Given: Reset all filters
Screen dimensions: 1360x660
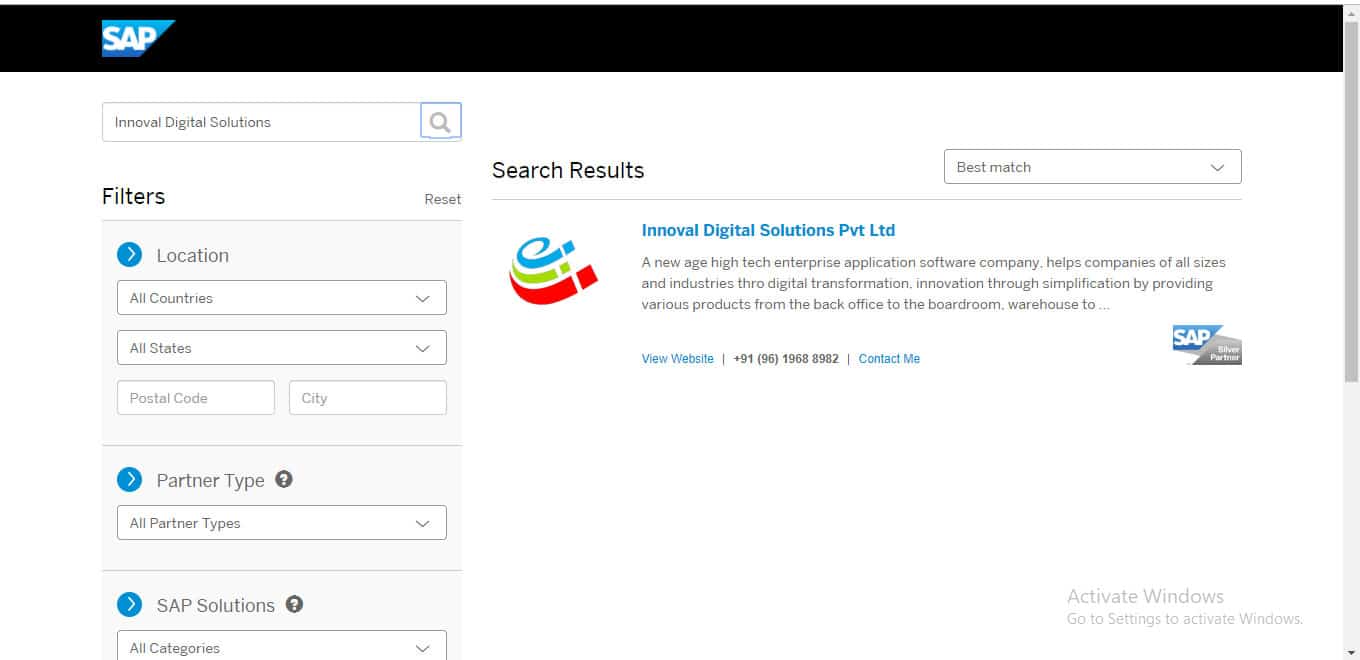Looking at the screenshot, I should [442, 199].
